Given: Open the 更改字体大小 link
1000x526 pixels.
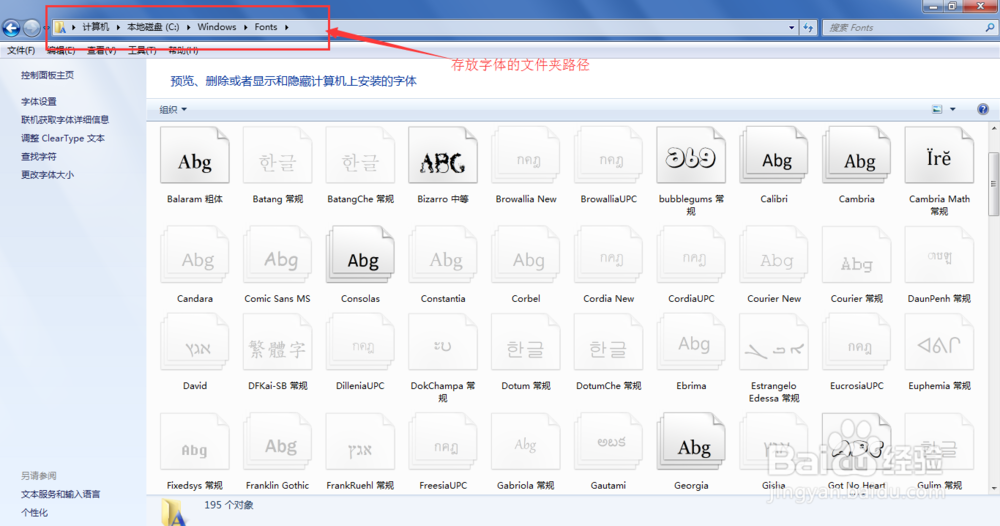Looking at the screenshot, I should (x=47, y=175).
